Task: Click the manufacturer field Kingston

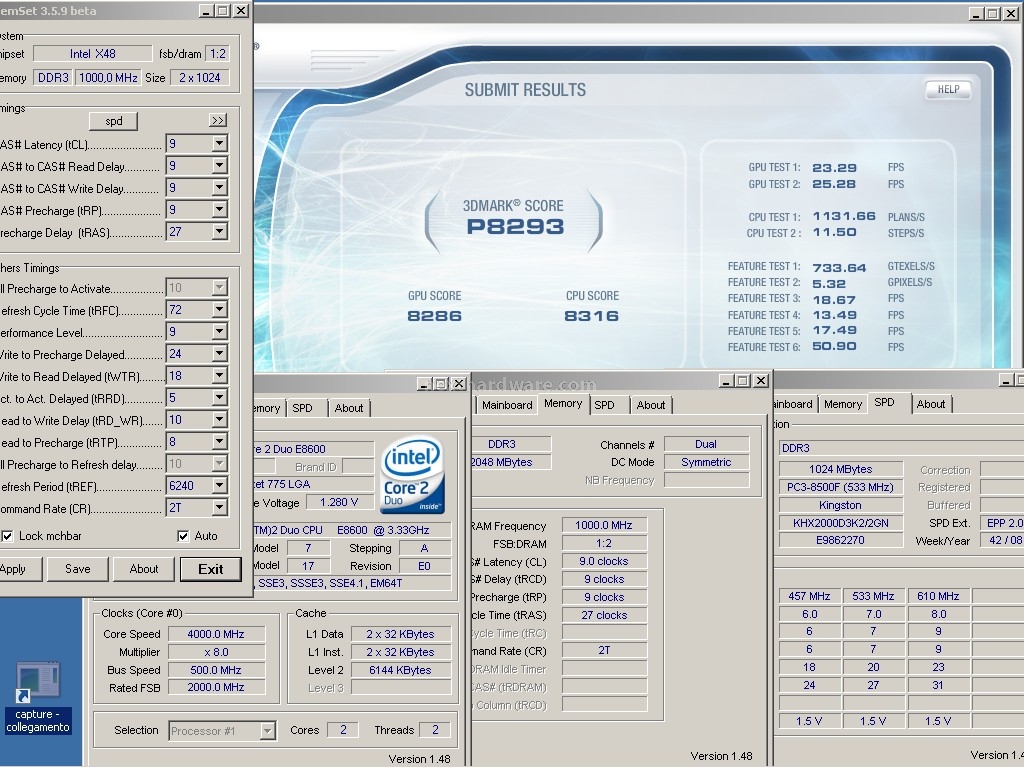Action: [840, 505]
